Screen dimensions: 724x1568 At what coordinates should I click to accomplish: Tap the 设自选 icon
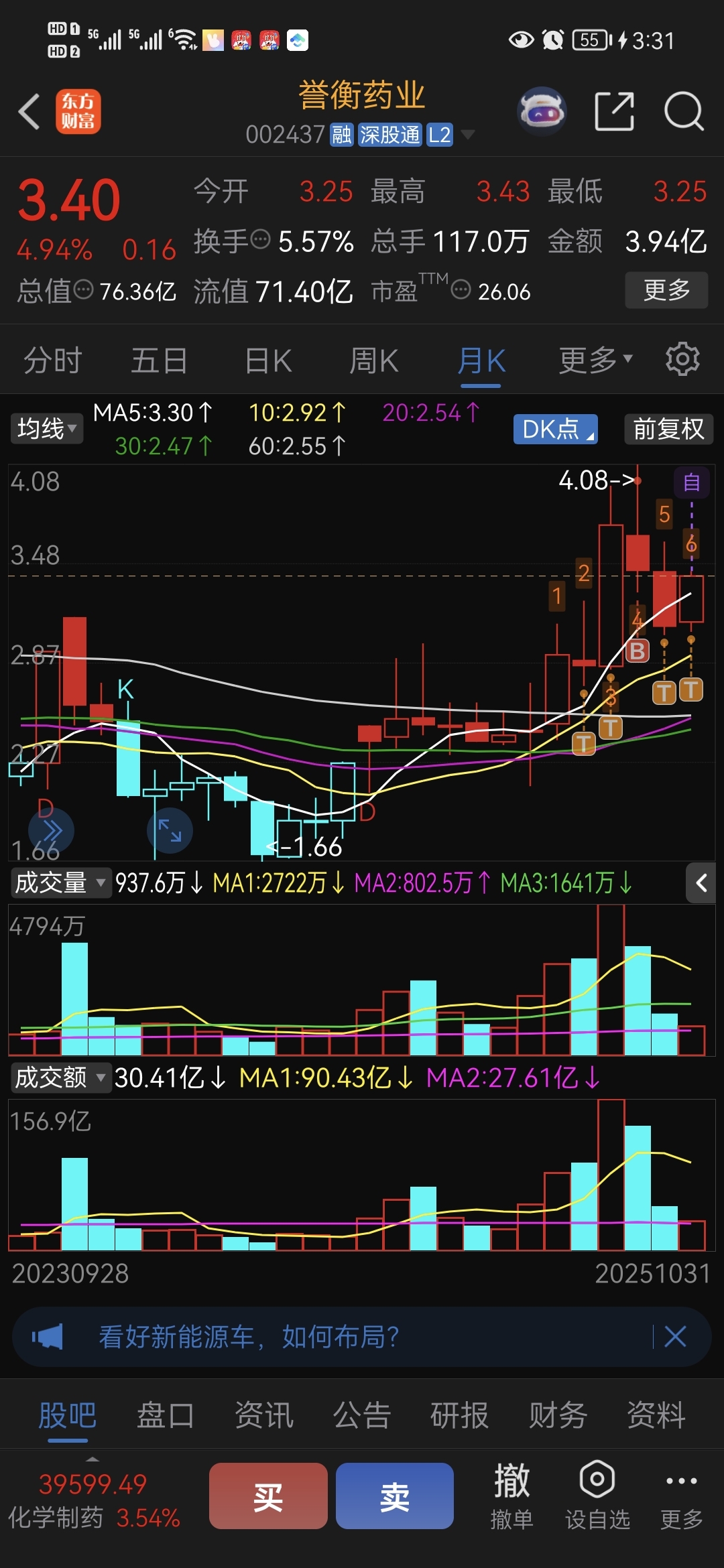[x=597, y=1496]
